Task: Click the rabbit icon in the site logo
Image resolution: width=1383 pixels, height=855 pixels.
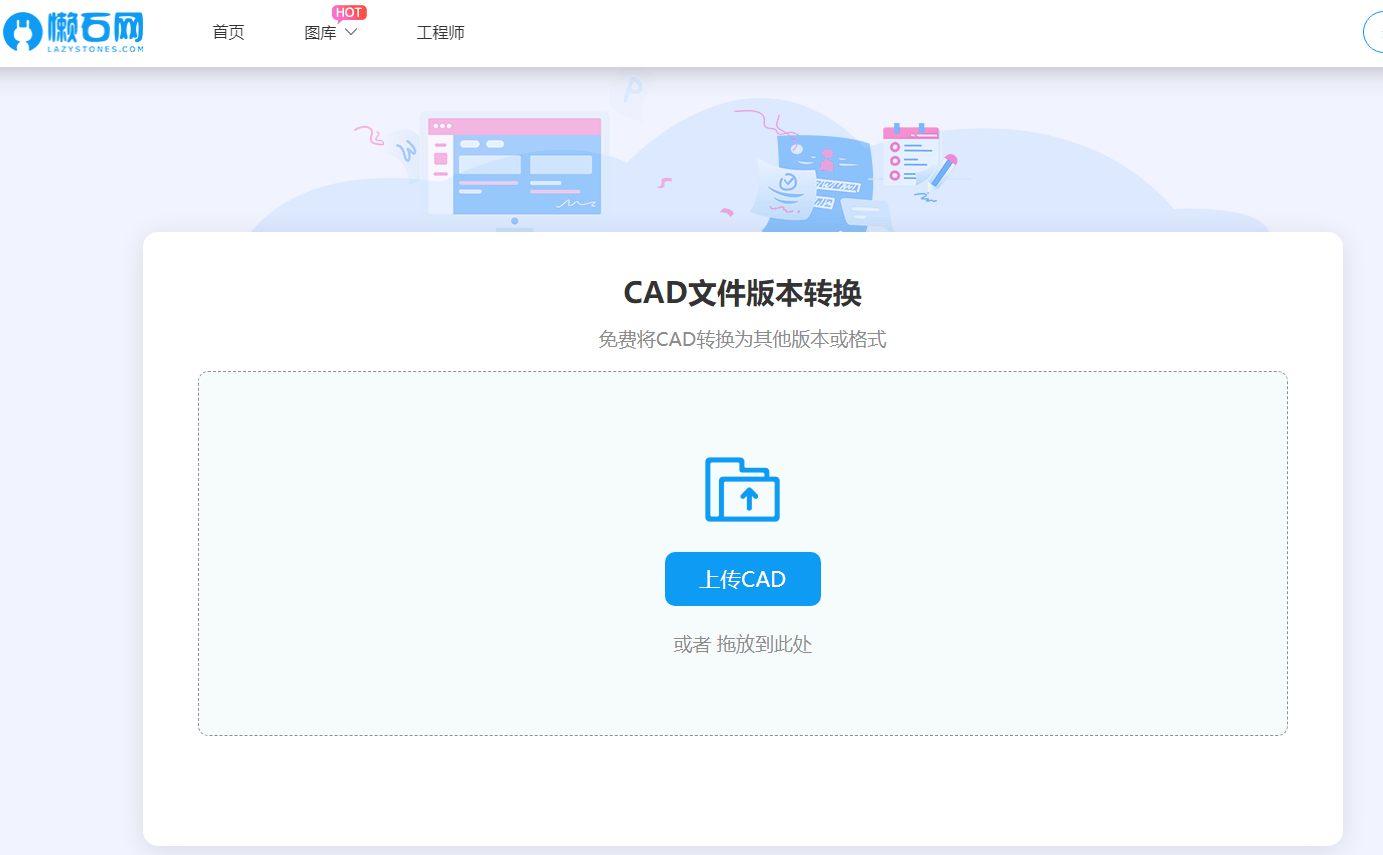Action: pos(22,32)
